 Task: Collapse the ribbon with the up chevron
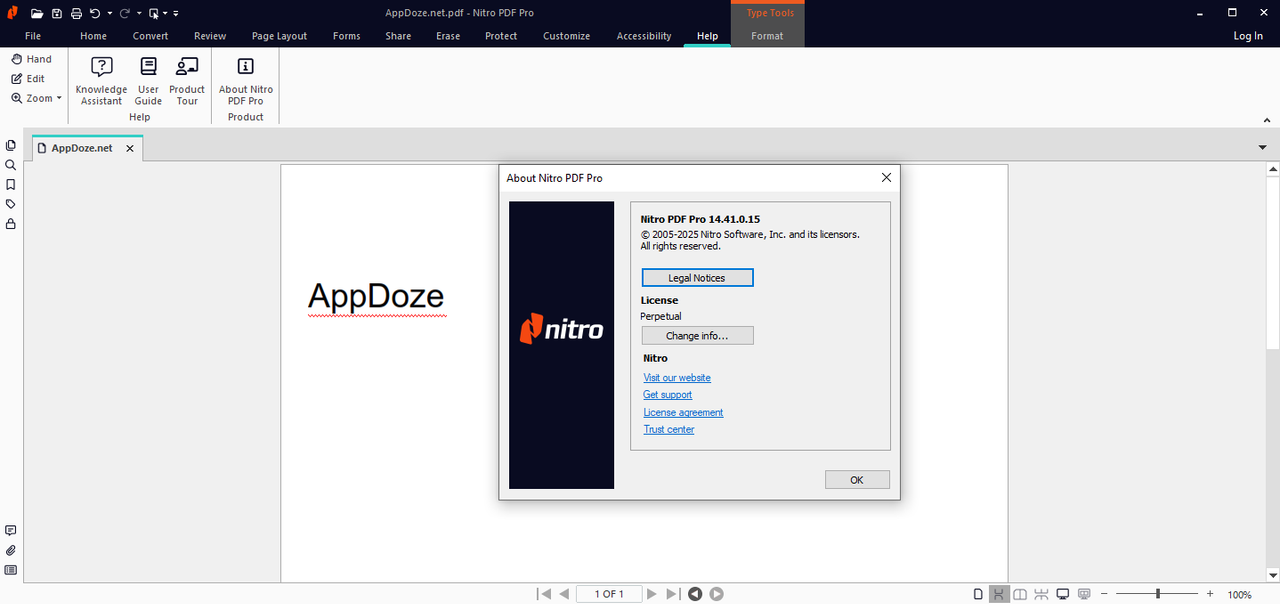[1267, 120]
